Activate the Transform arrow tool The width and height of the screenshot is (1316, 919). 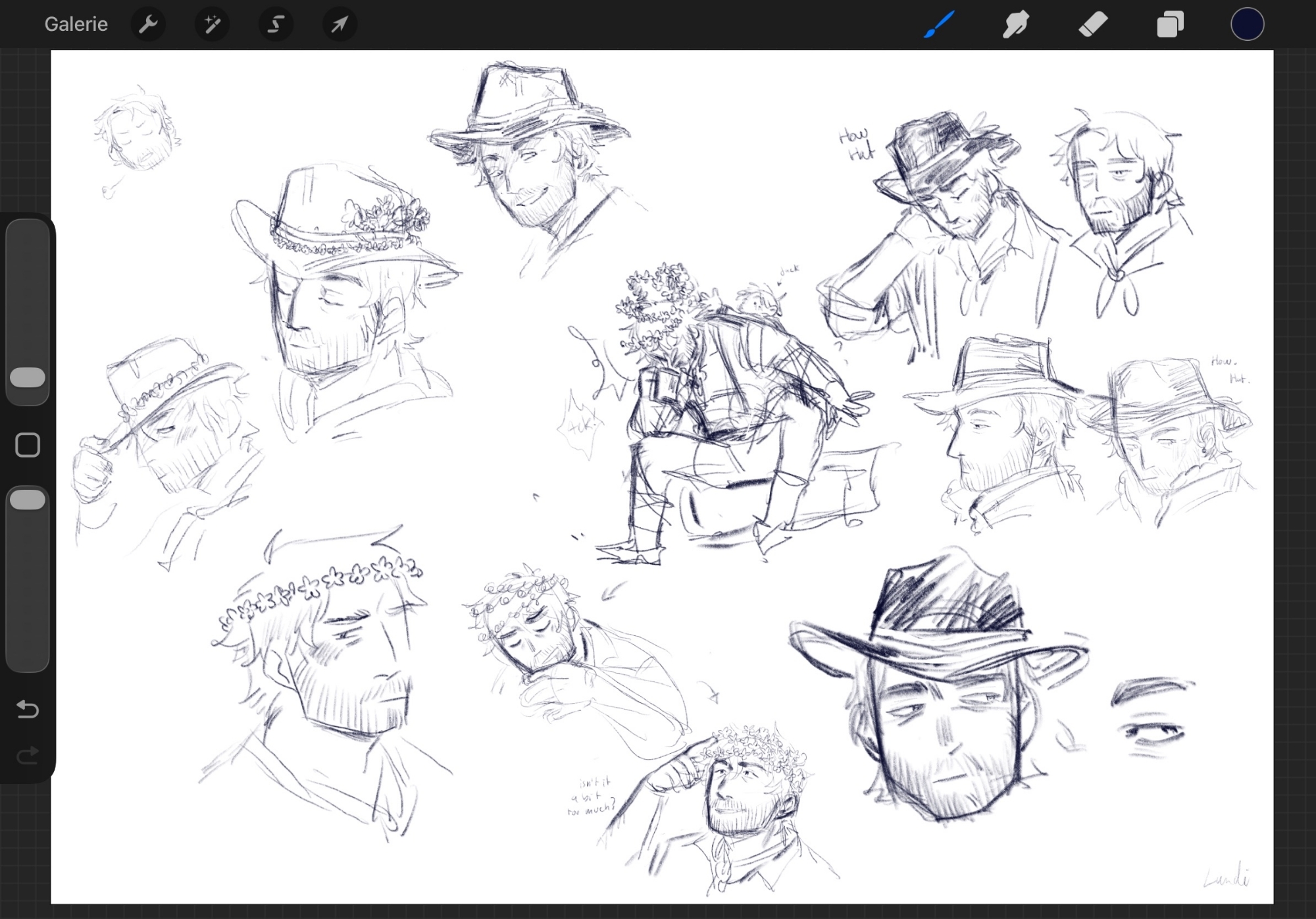[340, 24]
